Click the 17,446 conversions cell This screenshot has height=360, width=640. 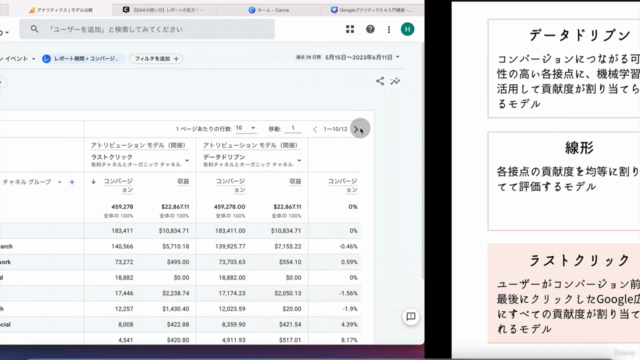124,293
